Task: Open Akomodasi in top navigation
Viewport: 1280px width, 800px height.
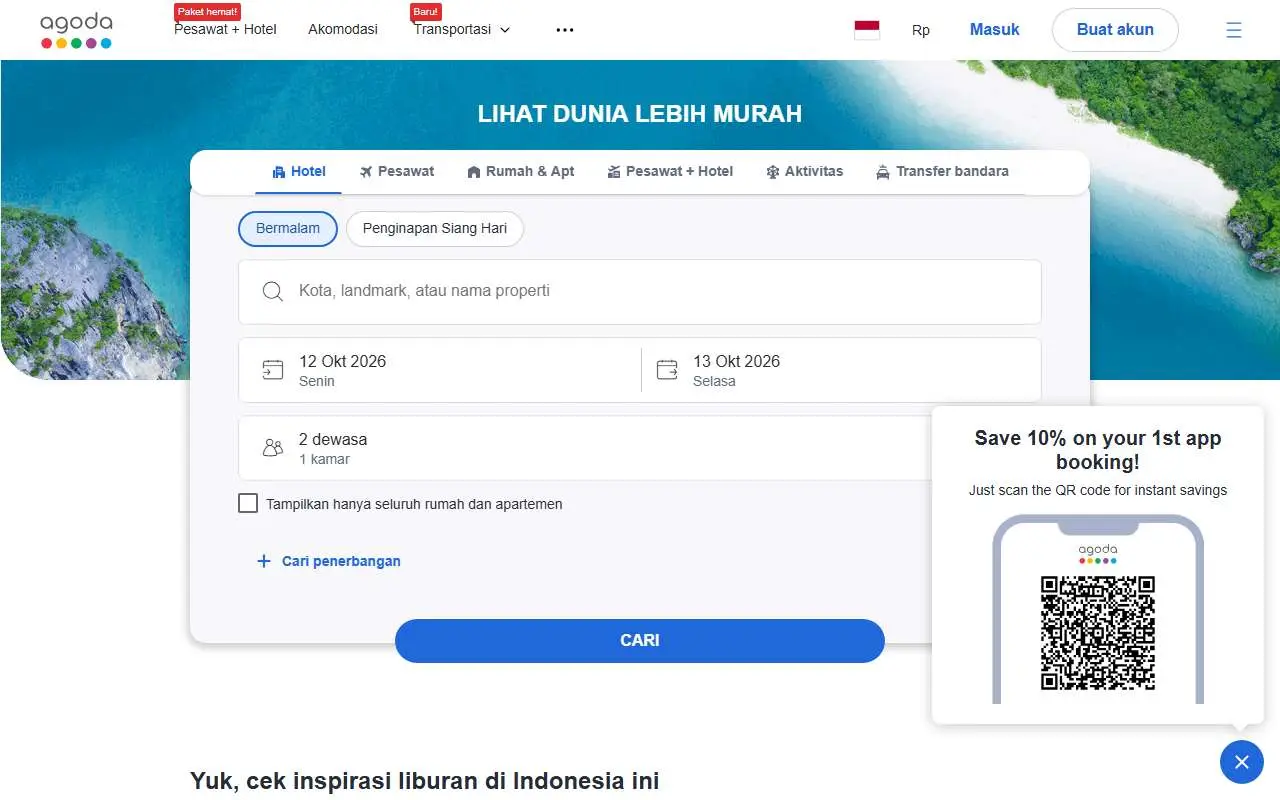Action: point(343,30)
